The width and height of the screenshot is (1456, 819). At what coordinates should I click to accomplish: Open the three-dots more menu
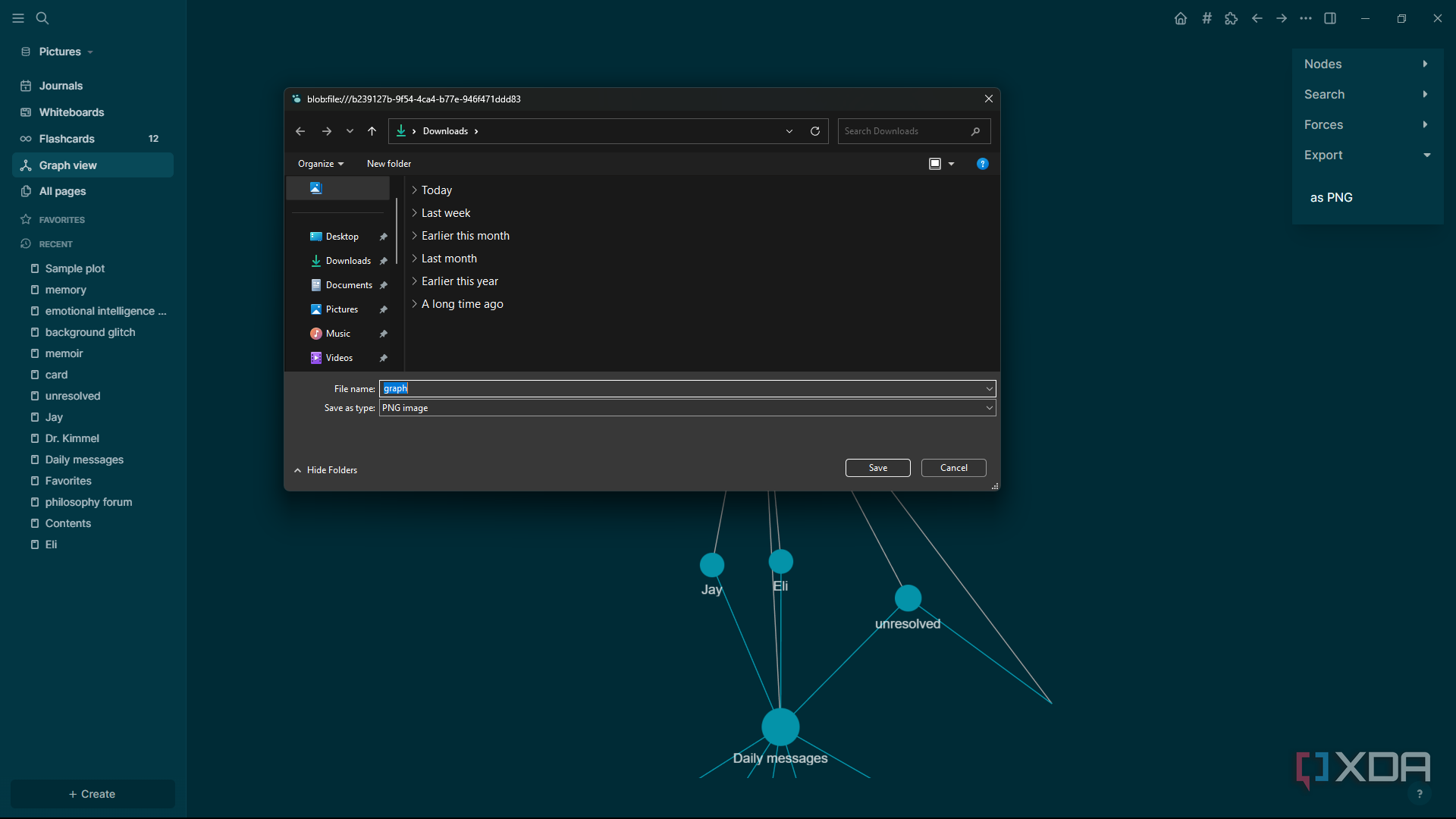tap(1306, 18)
